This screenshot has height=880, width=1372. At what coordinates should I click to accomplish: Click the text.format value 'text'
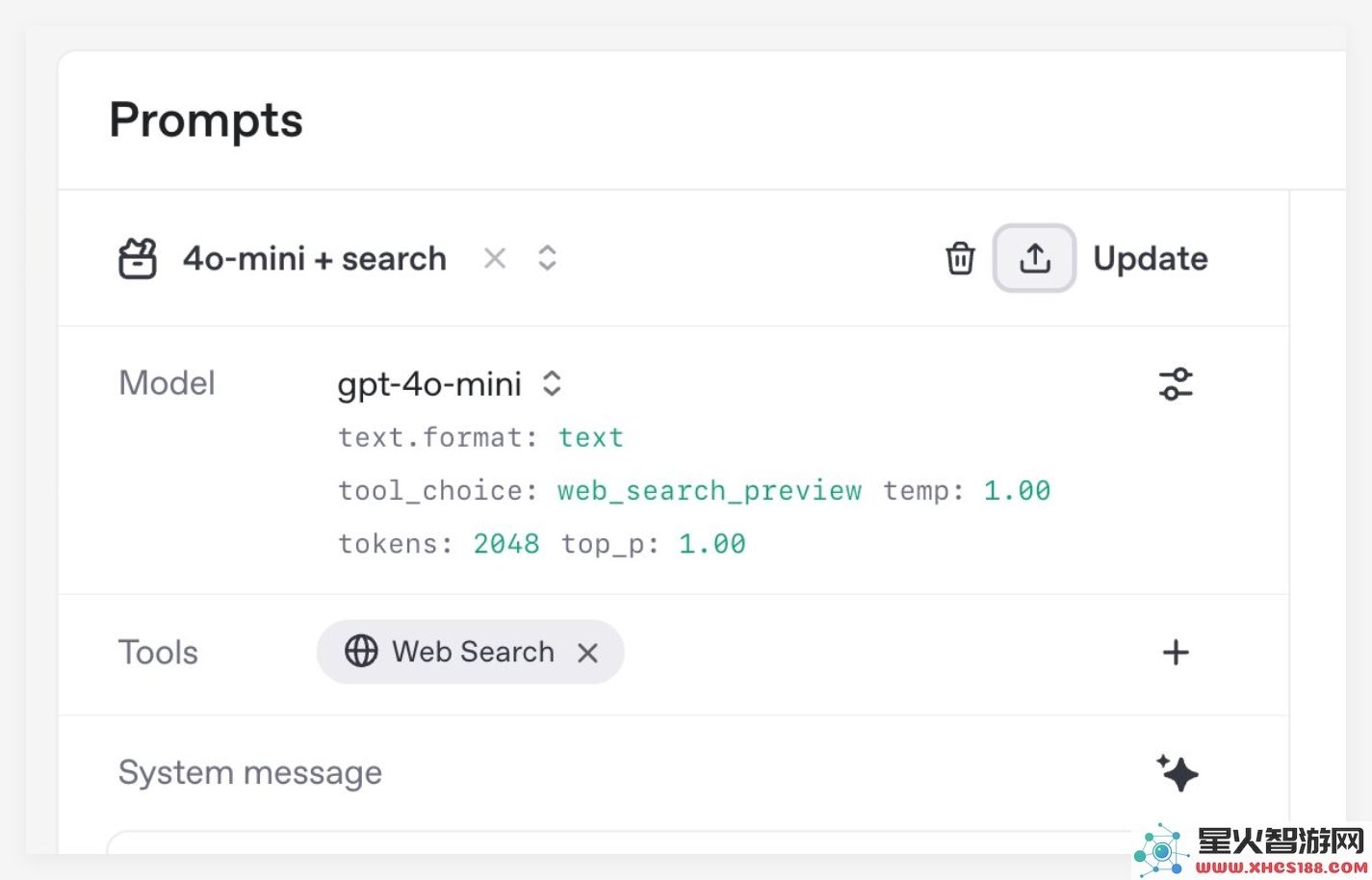click(591, 437)
